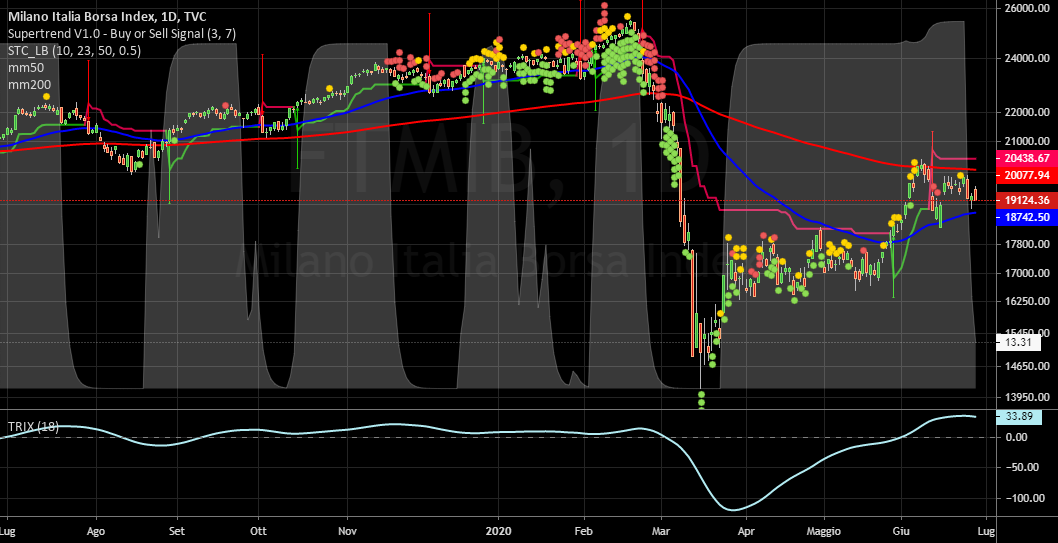The image size is (1058, 543).
Task: Click the Ott label on time axis
Action: pos(258,531)
